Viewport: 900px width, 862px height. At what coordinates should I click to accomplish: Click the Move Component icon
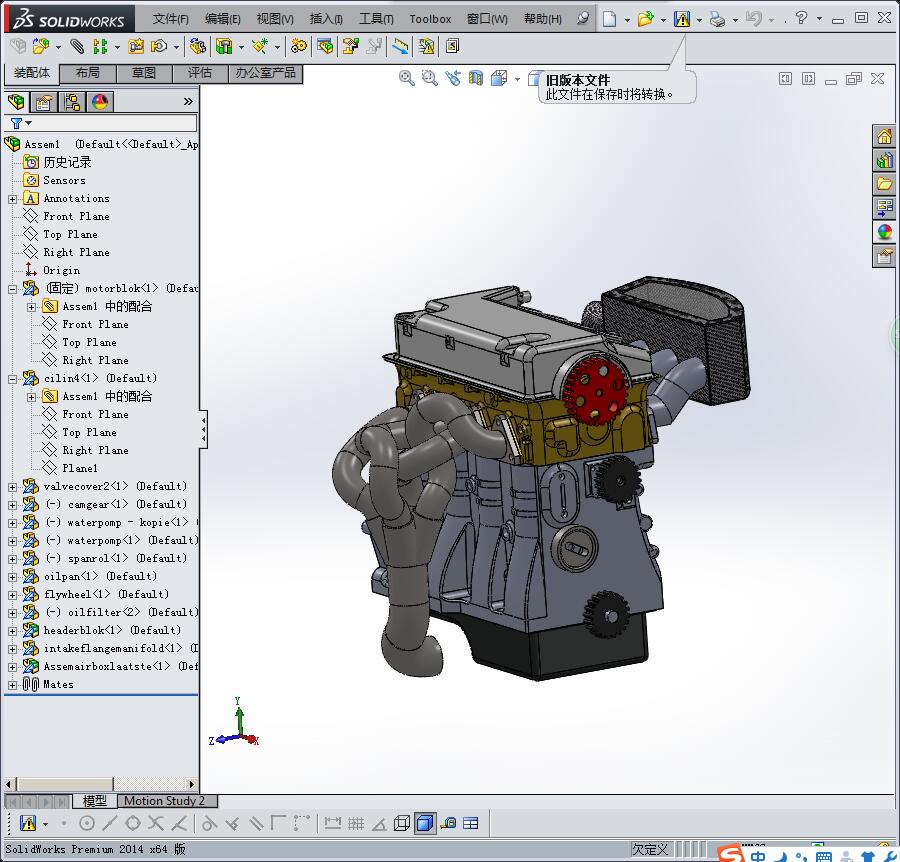click(159, 46)
